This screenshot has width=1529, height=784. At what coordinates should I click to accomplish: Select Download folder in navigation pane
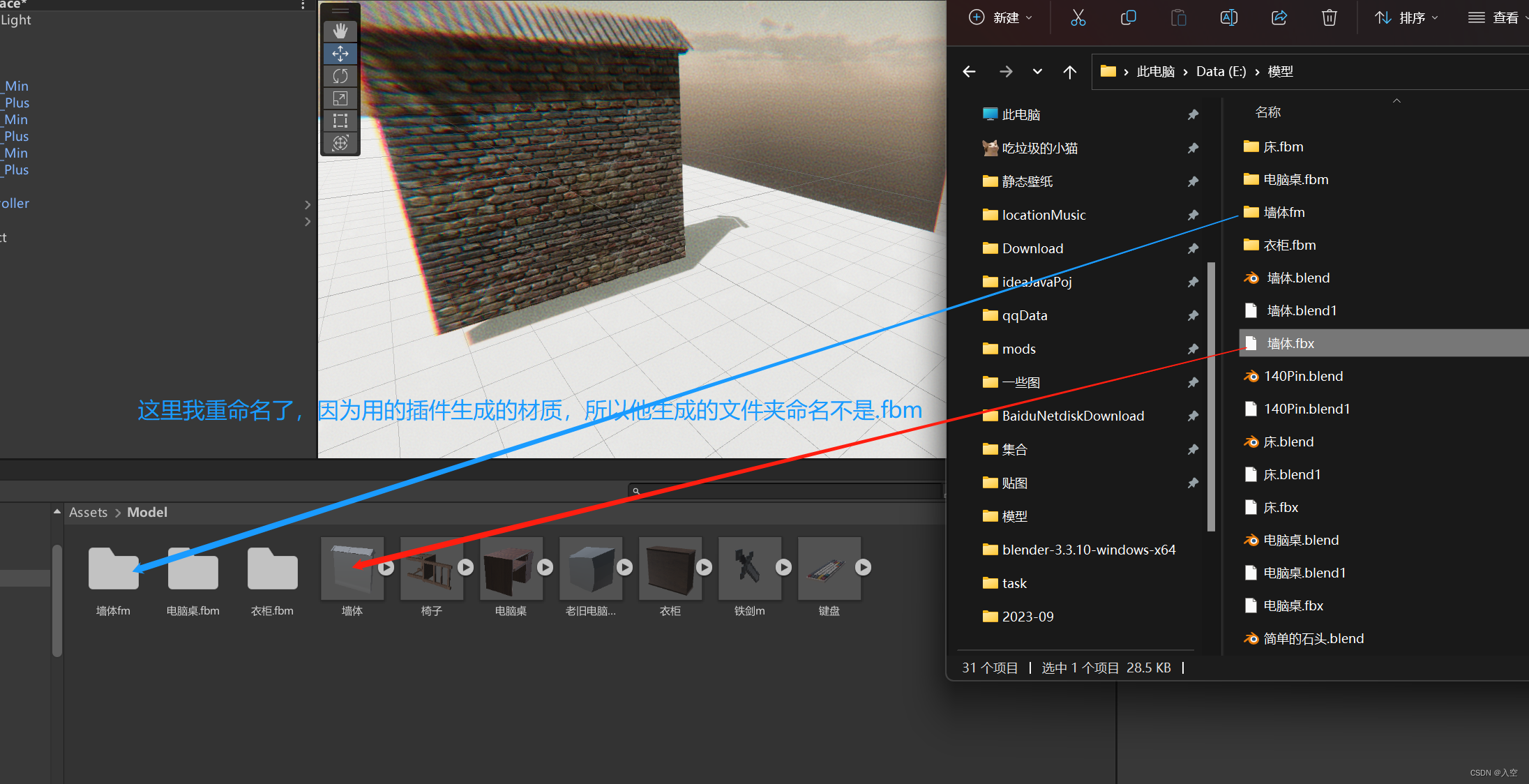1032,248
